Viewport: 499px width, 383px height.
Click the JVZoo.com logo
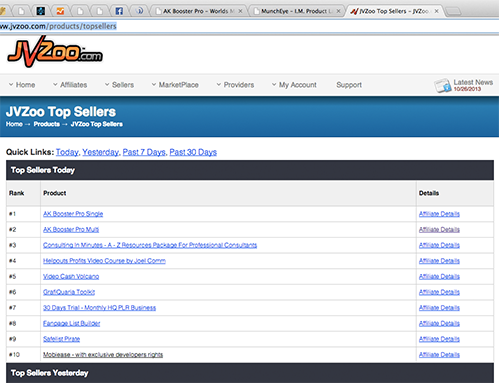(x=55, y=52)
